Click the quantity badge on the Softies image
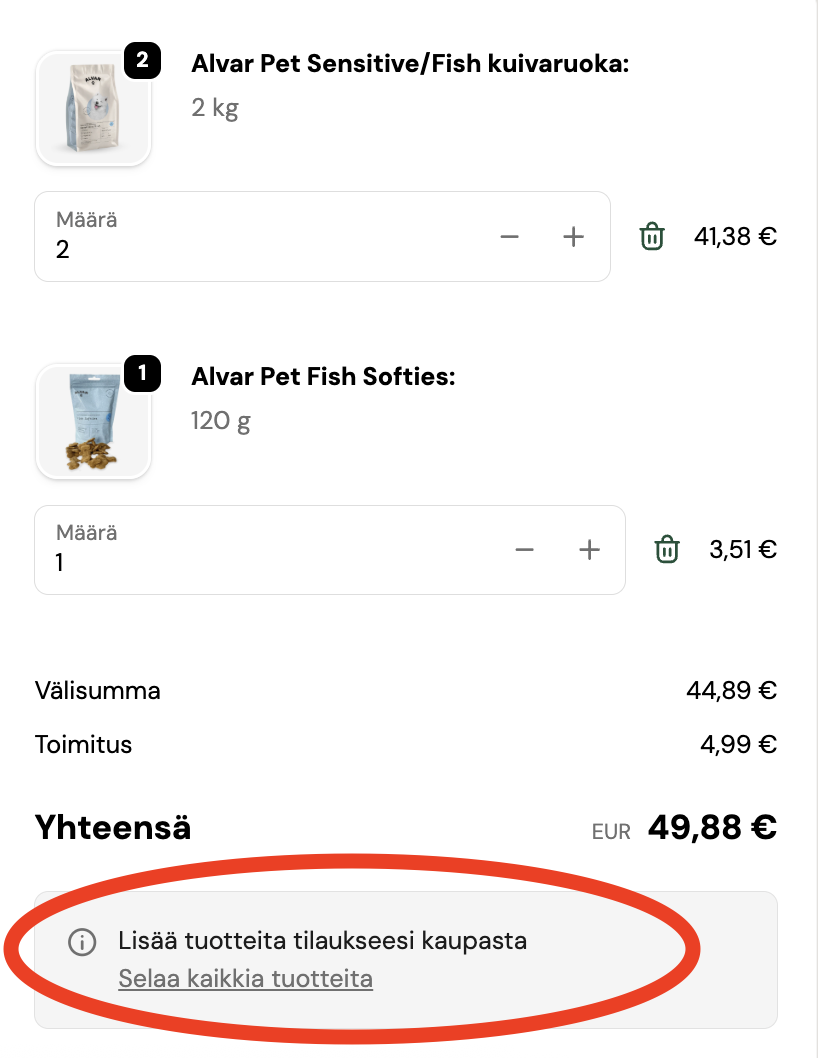 (x=142, y=374)
